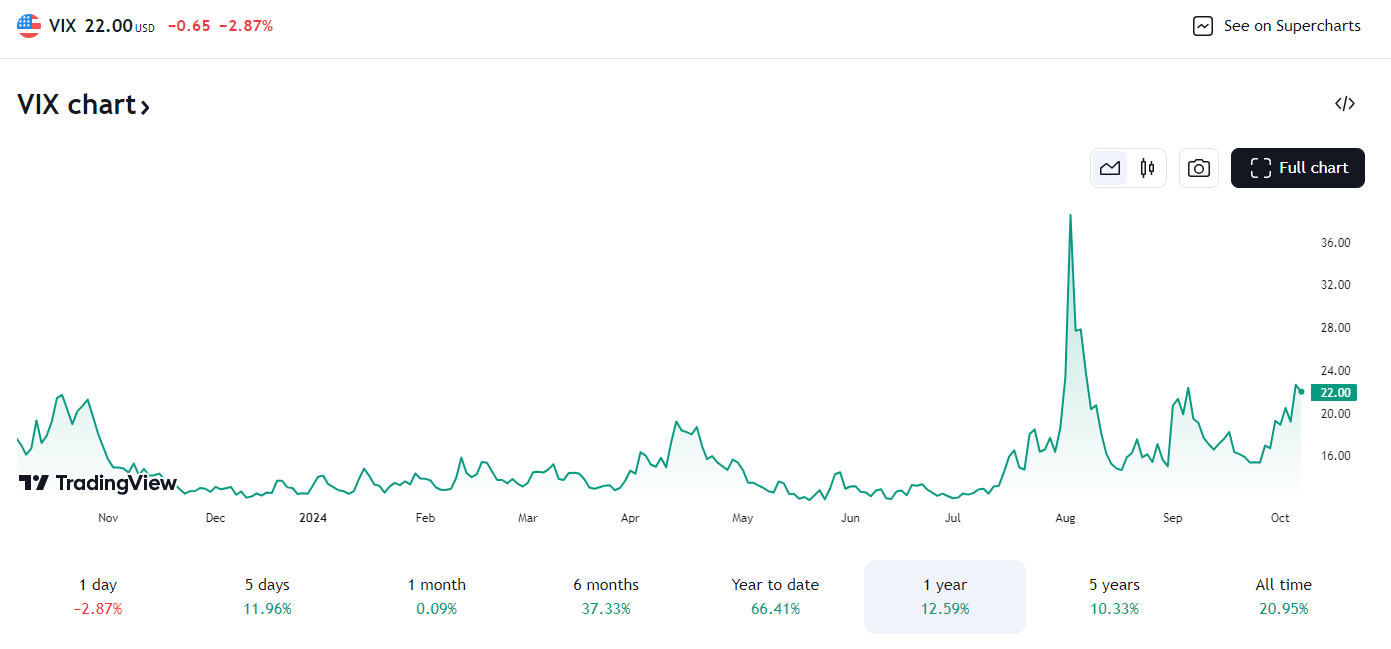Screen dimensions: 1391x649
Task: Select the 1 month time range
Action: (436, 595)
